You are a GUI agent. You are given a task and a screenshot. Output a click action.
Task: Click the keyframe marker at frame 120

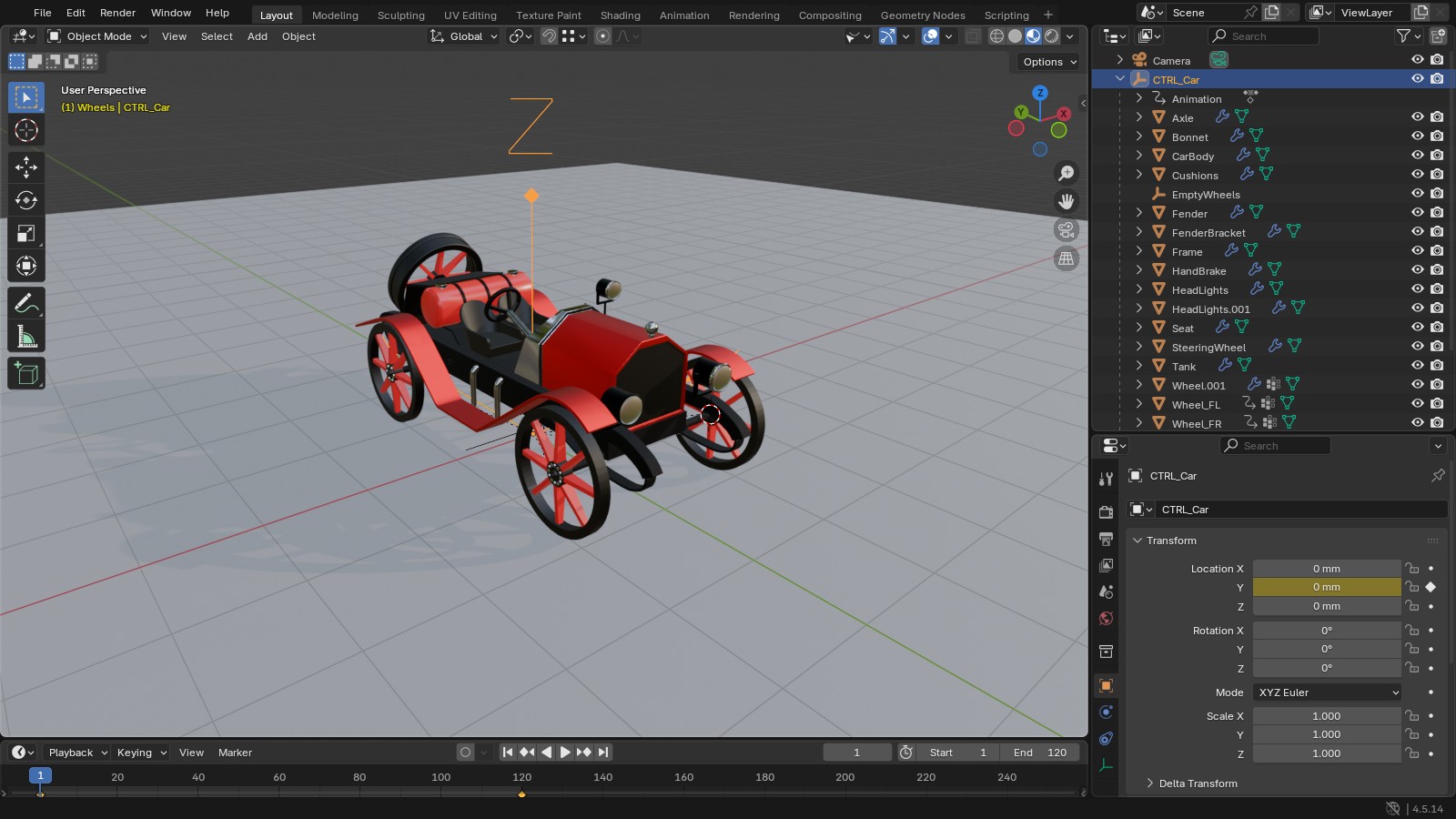coord(521,794)
